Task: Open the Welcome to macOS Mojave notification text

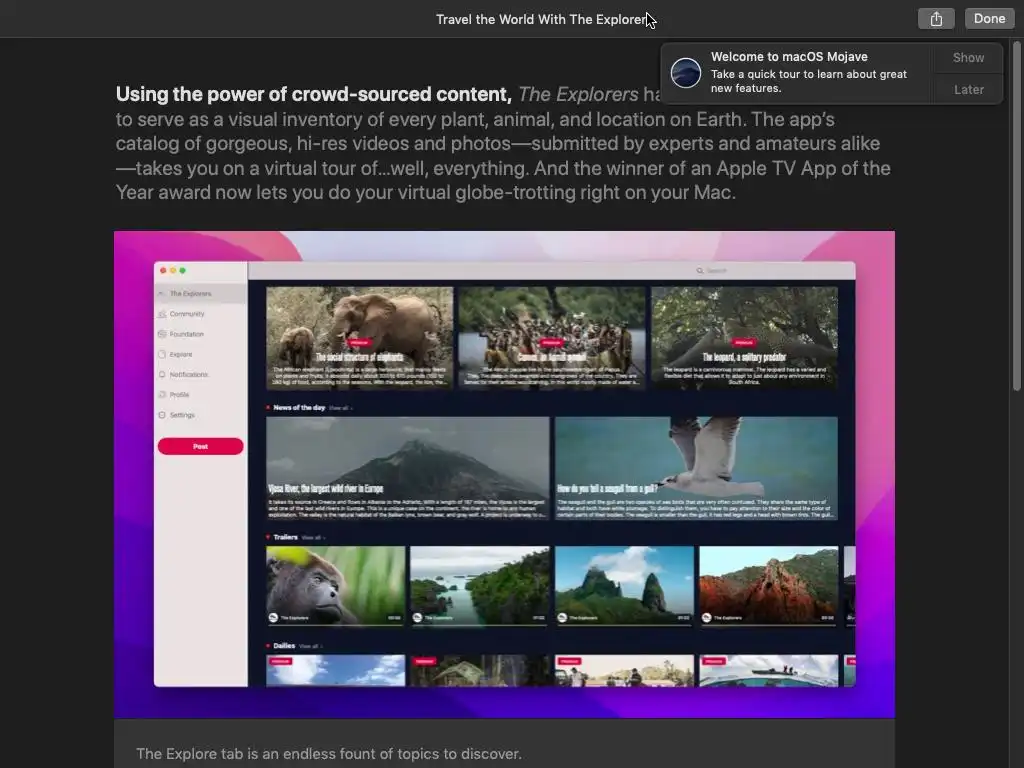Action: (808, 72)
